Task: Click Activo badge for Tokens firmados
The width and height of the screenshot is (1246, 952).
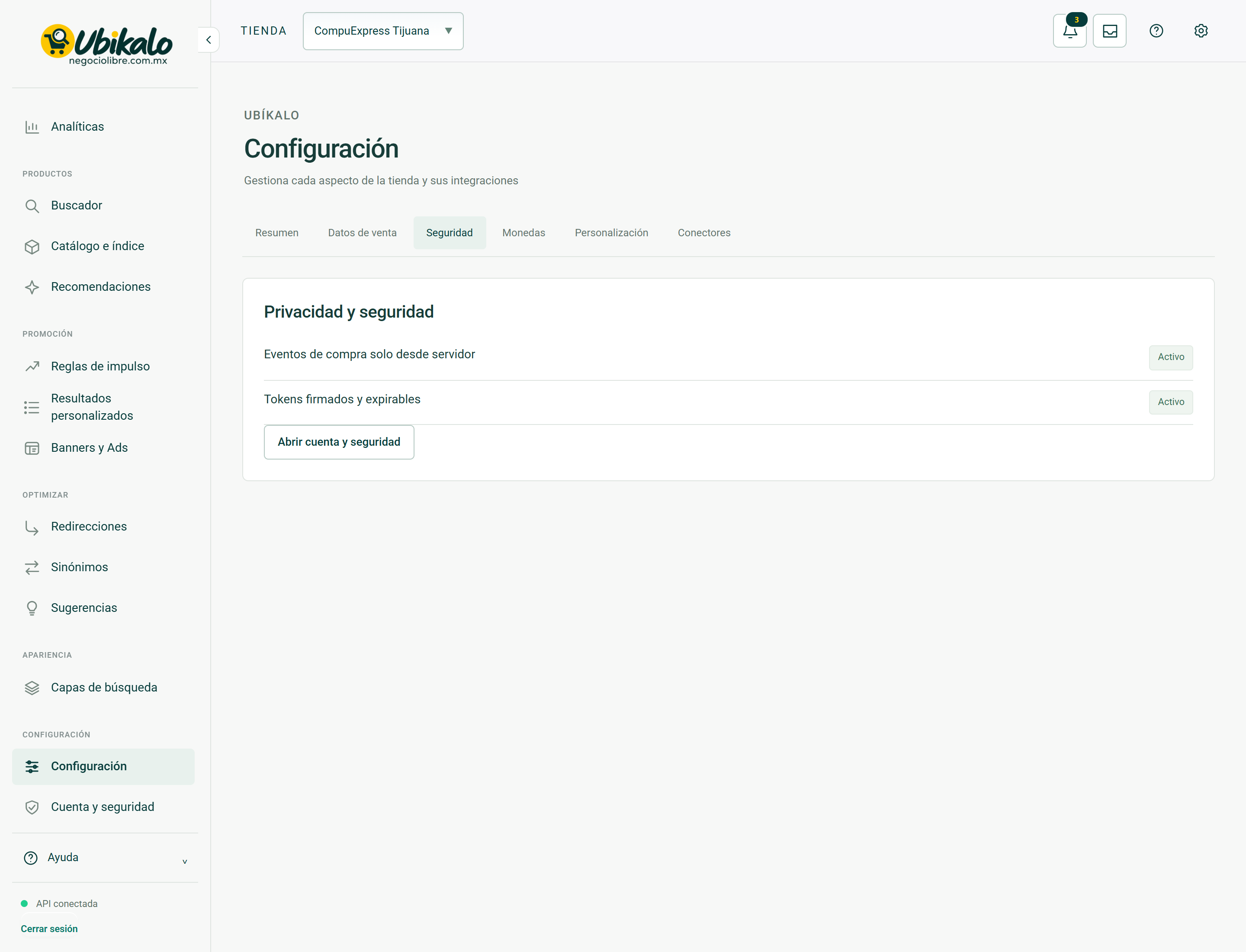Action: point(1171,402)
